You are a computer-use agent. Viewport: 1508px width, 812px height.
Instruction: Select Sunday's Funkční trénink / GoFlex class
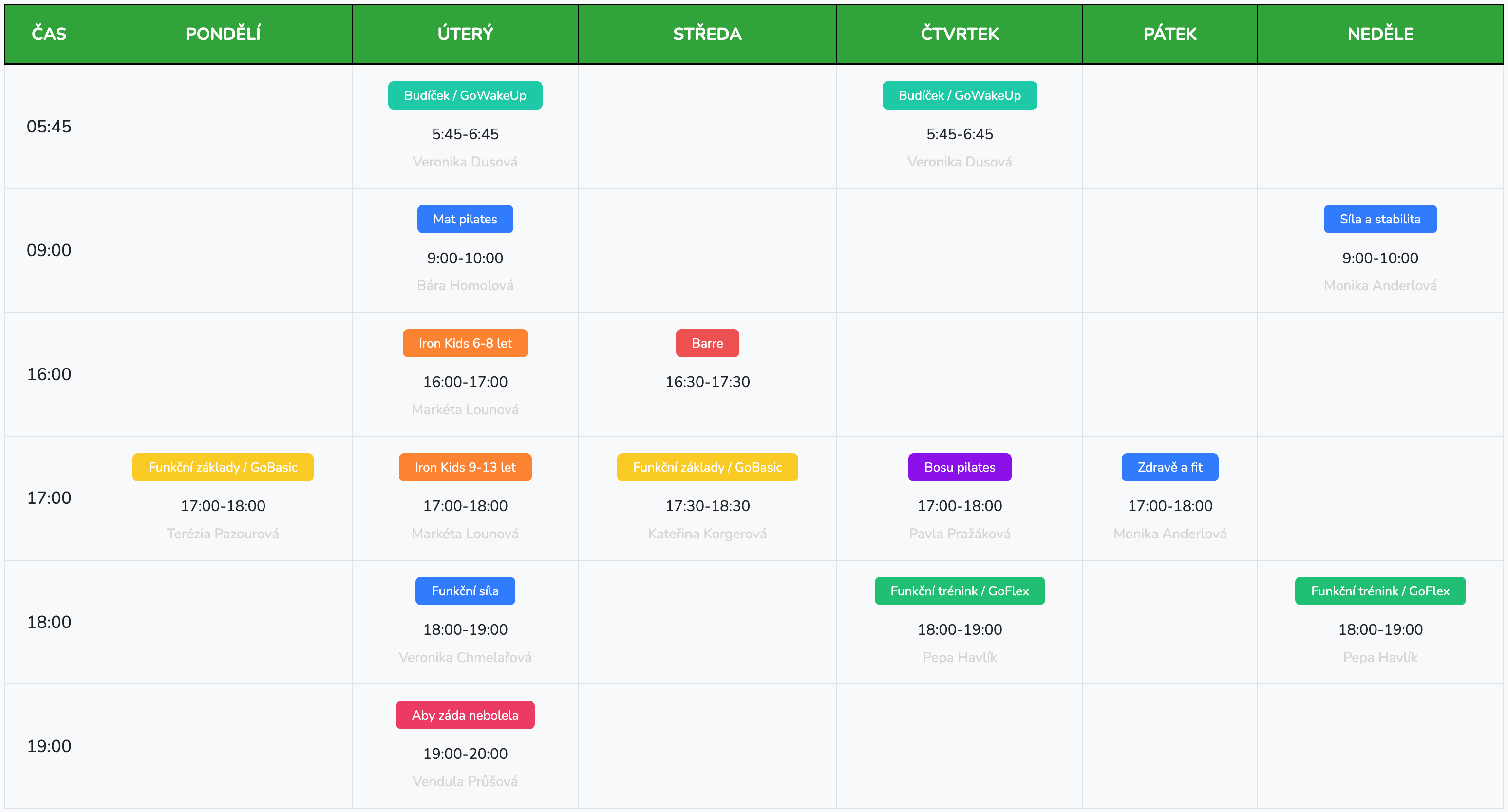[1379, 591]
